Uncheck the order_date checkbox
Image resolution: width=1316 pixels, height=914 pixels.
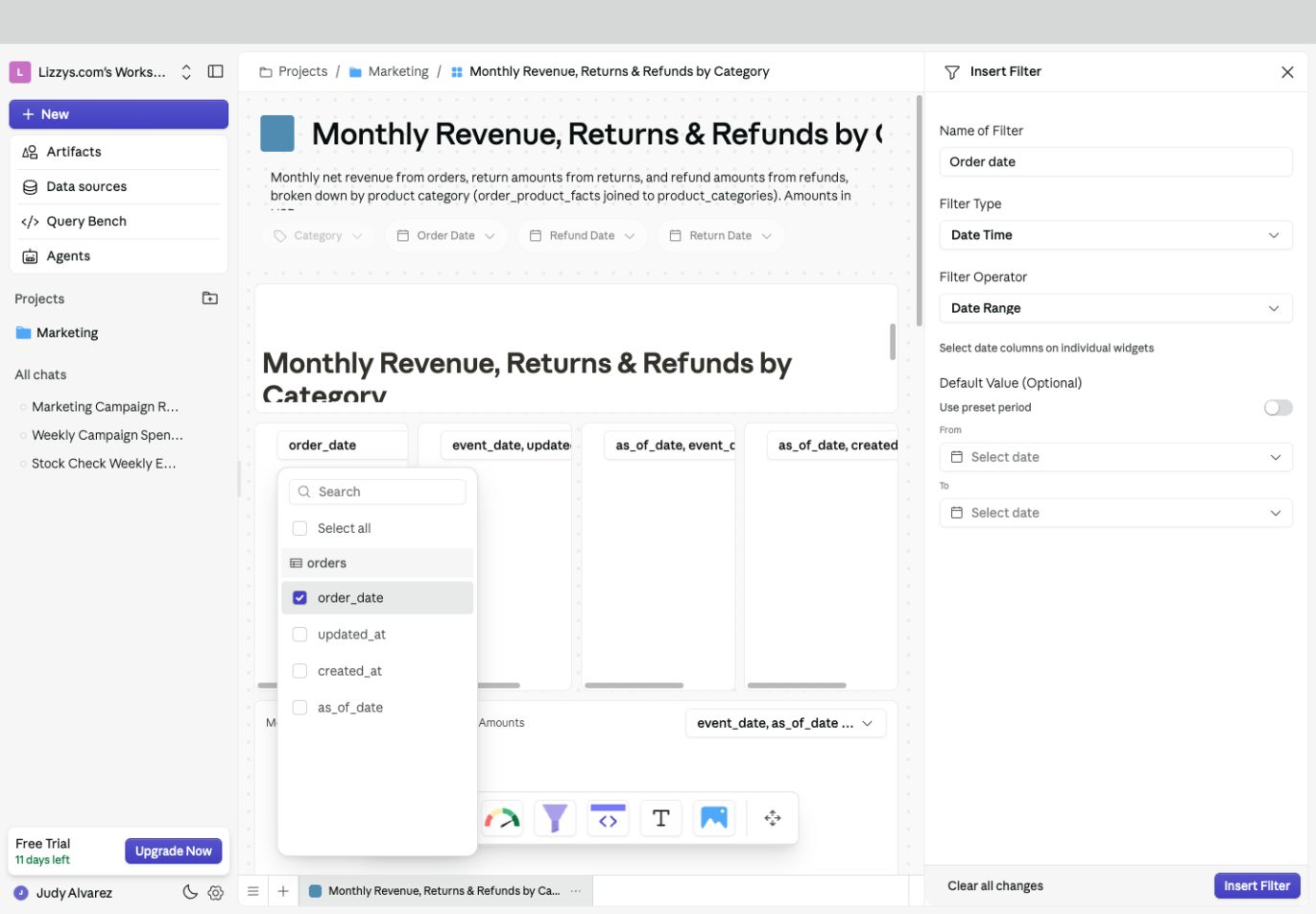click(299, 597)
